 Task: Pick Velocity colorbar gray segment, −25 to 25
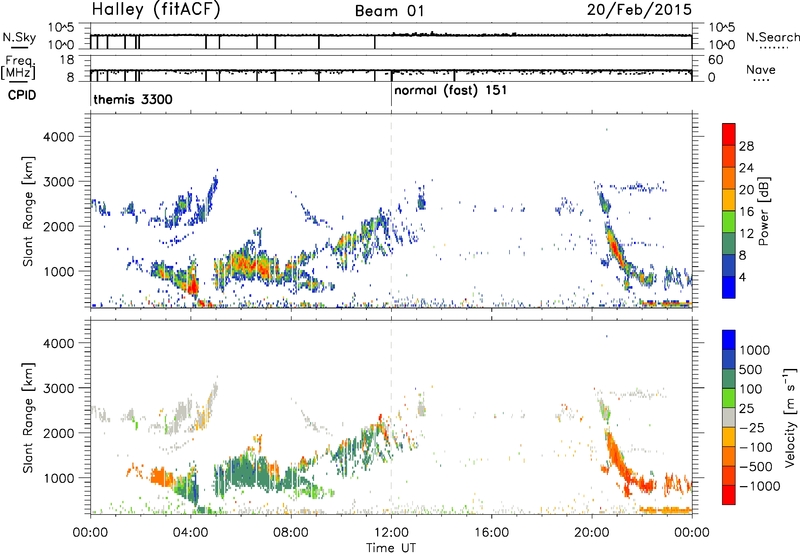729,418
